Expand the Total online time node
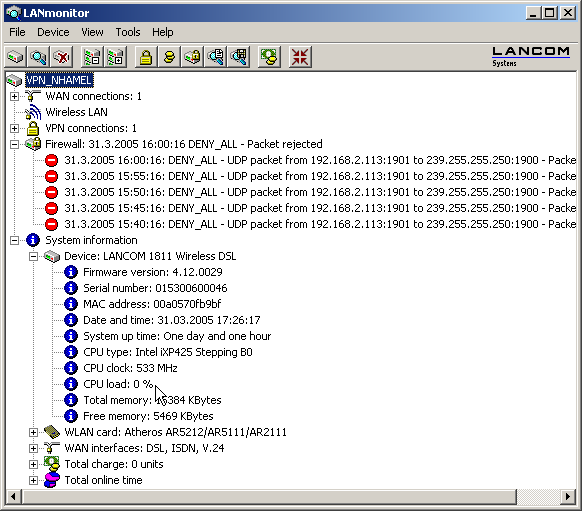Viewport: 582px width, 511px height. click(x=33, y=480)
